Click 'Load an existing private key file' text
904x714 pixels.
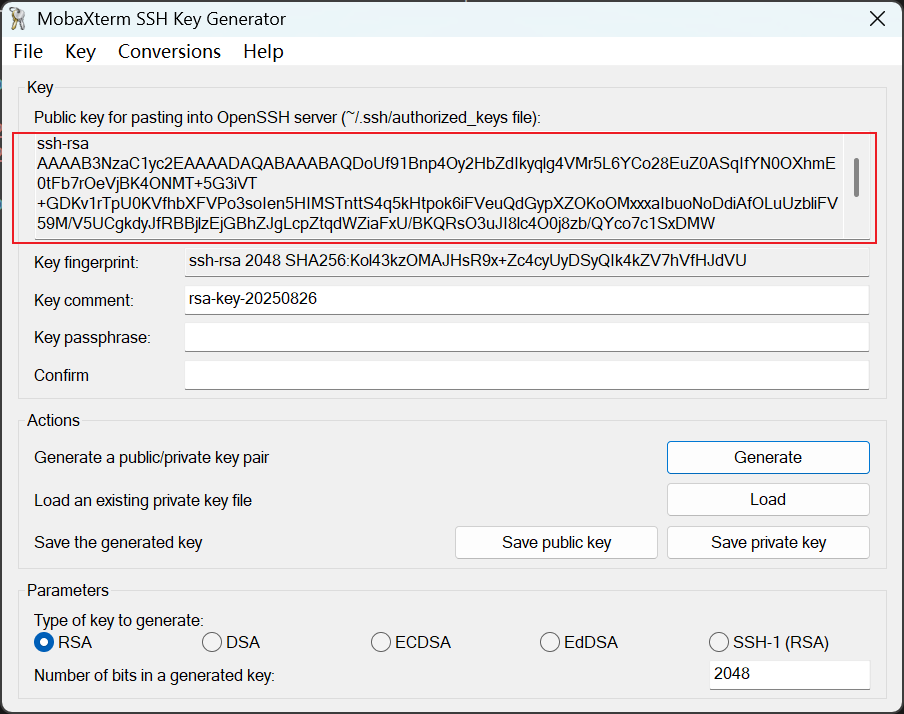pyautogui.click(x=143, y=501)
